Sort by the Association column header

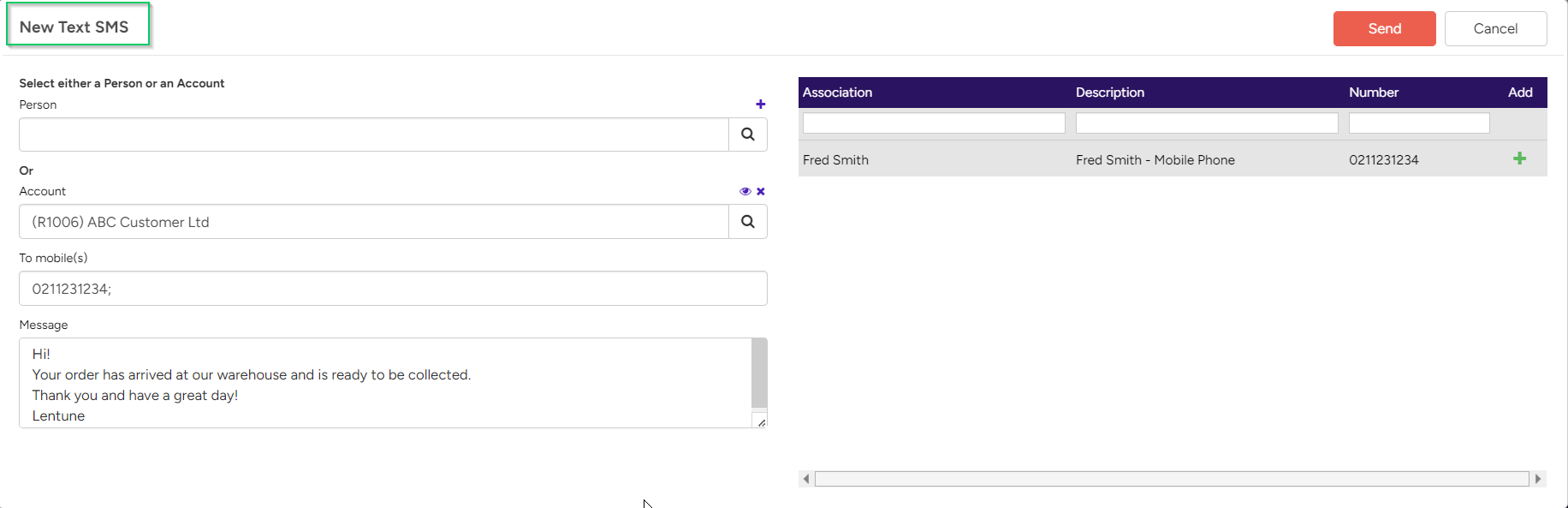point(837,93)
